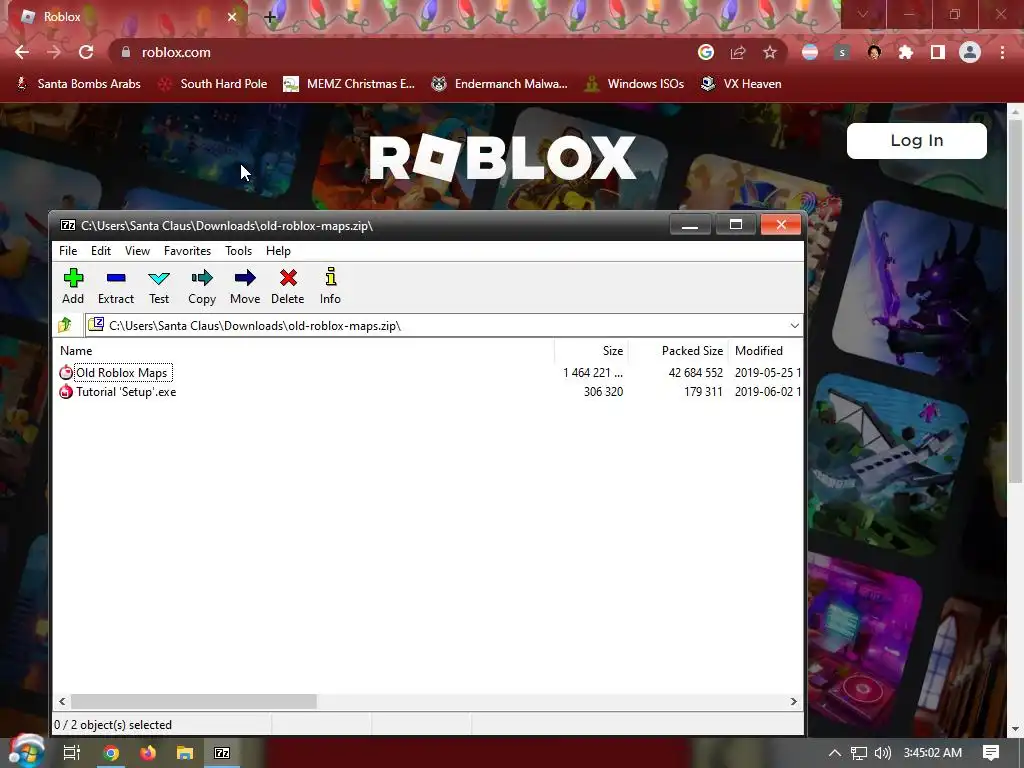Viewport: 1024px width, 768px height.
Task: Click the volume speaker tray icon
Action: pyautogui.click(x=882, y=753)
